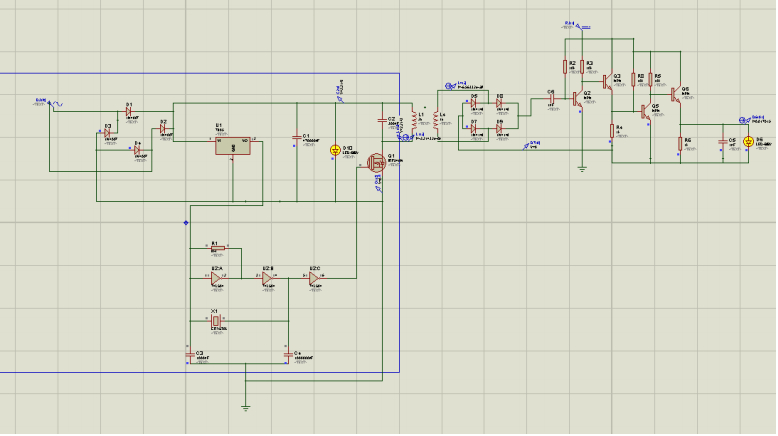Click transistor Q2 after capacitor C6
This screenshot has height=436, width=778.
(577, 98)
